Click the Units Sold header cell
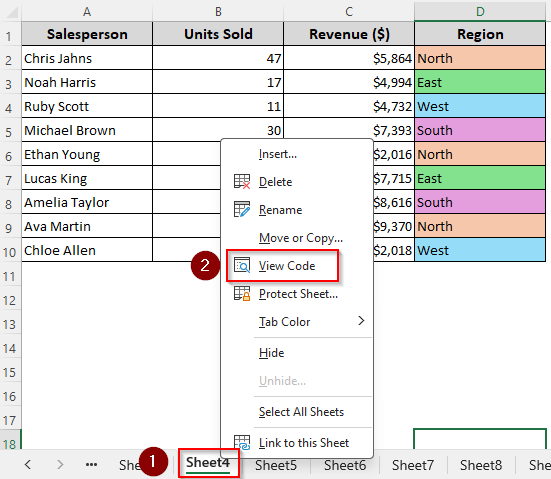The width and height of the screenshot is (551, 479). click(x=218, y=34)
